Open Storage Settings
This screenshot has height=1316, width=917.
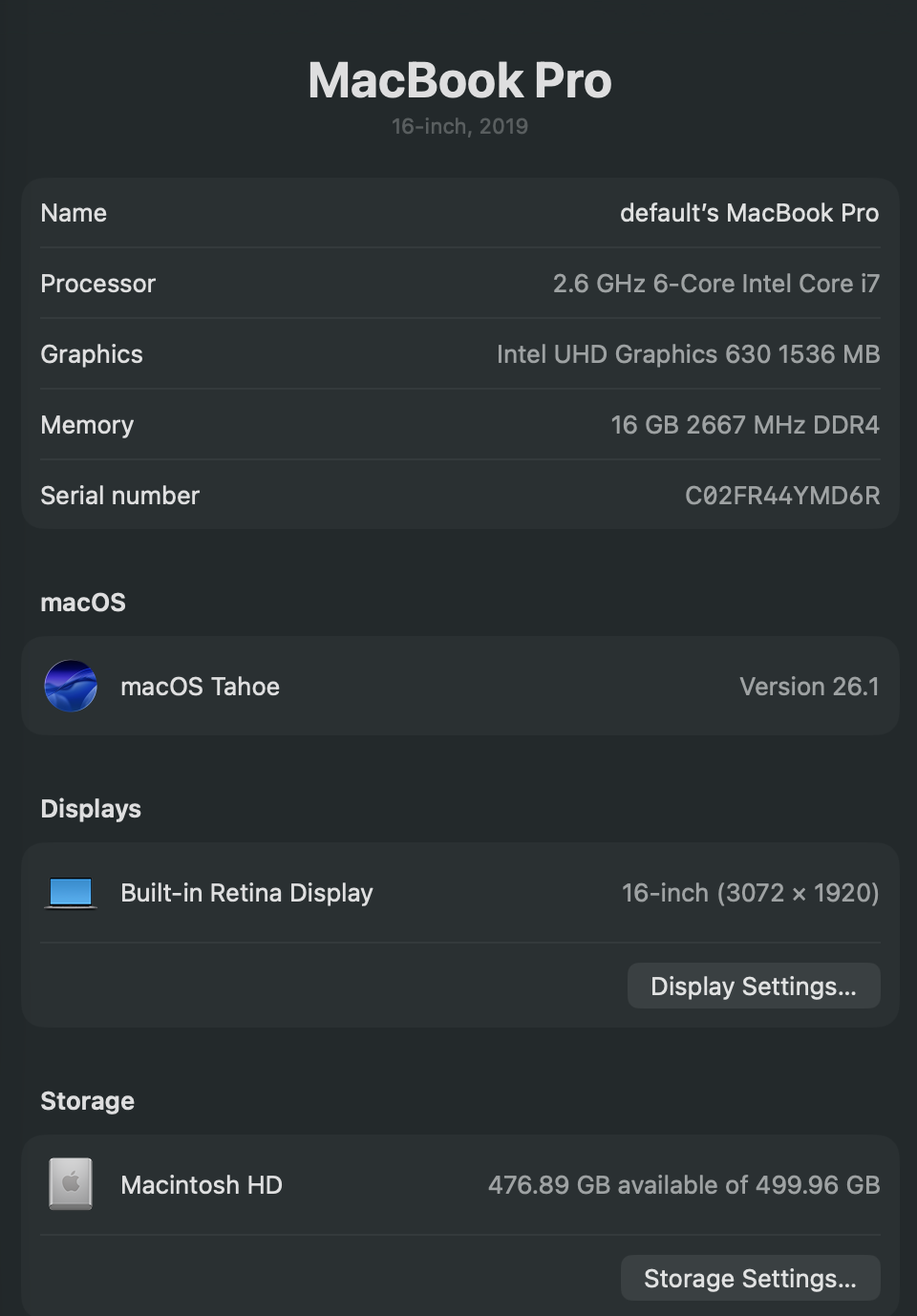click(750, 1278)
